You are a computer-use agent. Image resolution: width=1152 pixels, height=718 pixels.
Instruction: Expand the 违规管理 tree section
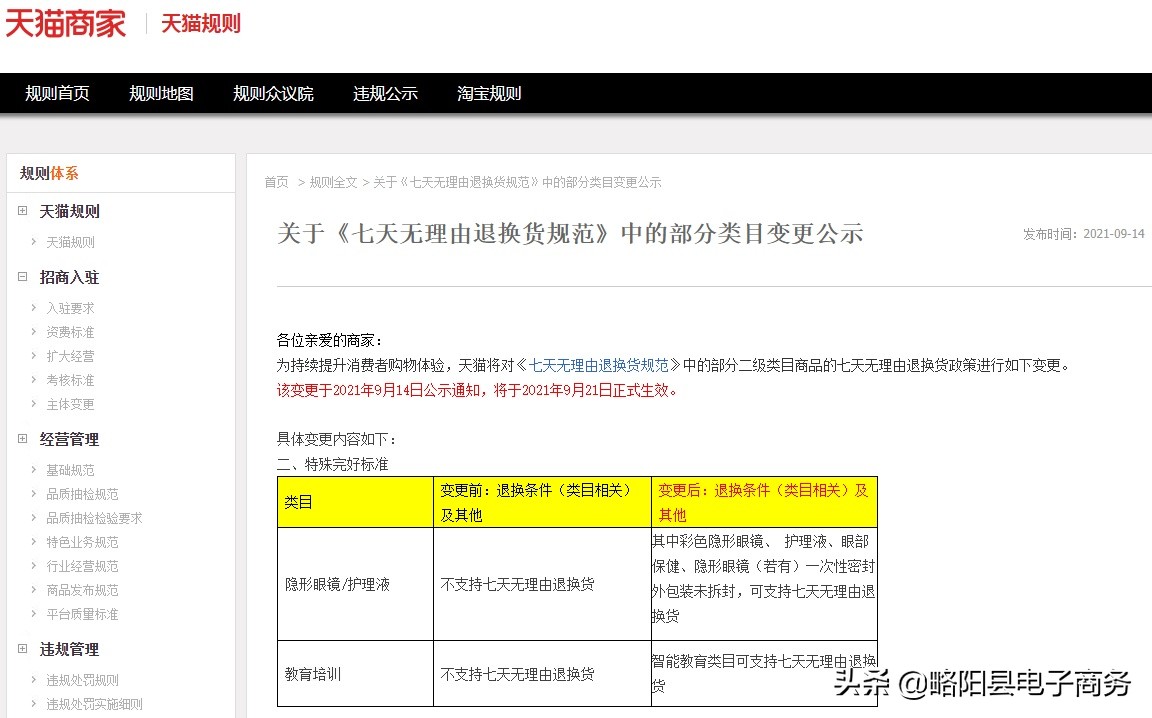[22, 649]
